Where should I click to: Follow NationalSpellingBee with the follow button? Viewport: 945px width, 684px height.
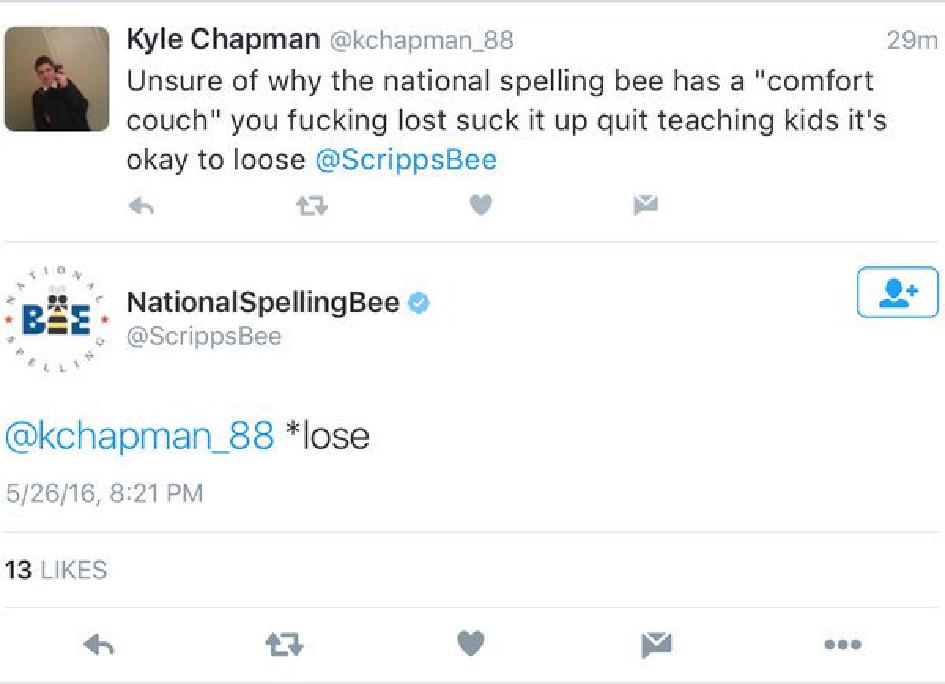(x=897, y=292)
